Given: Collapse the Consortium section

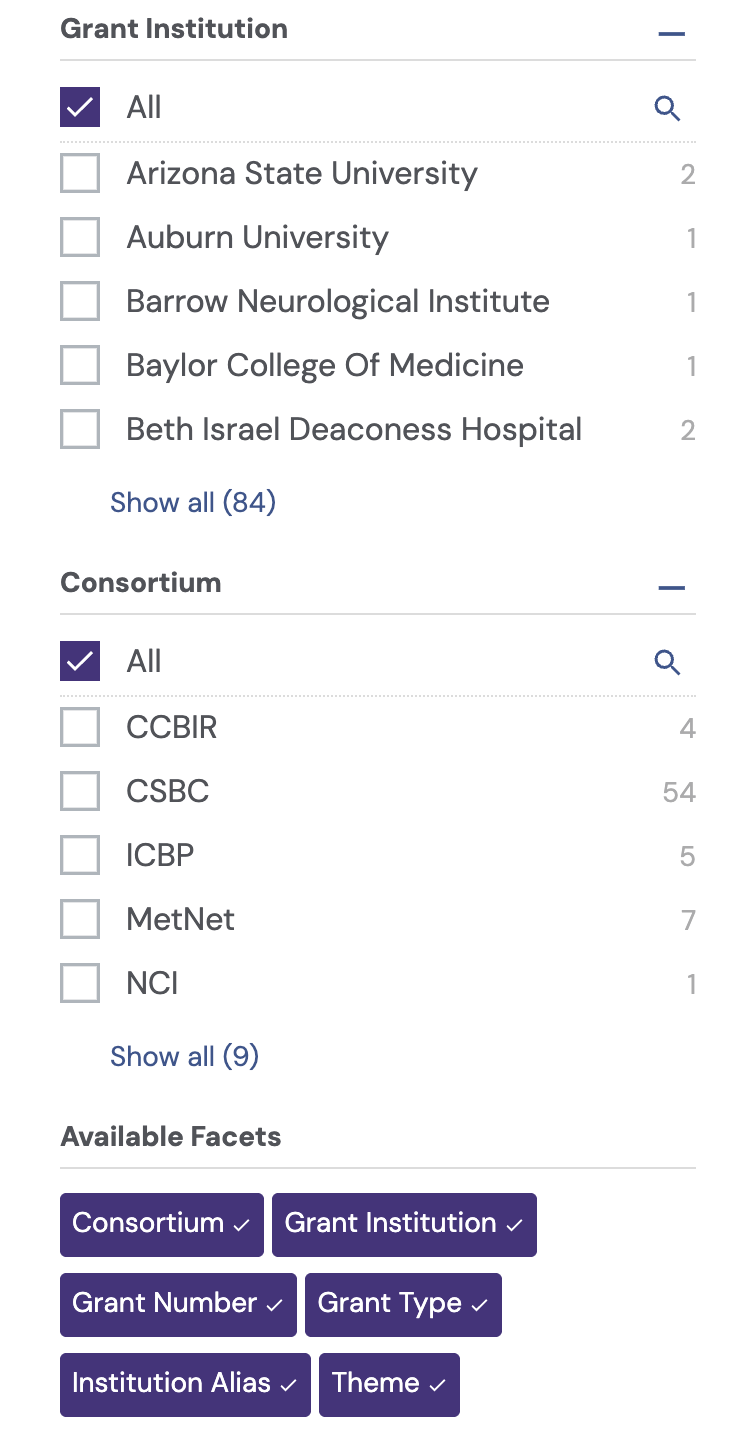Looking at the screenshot, I should [672, 587].
